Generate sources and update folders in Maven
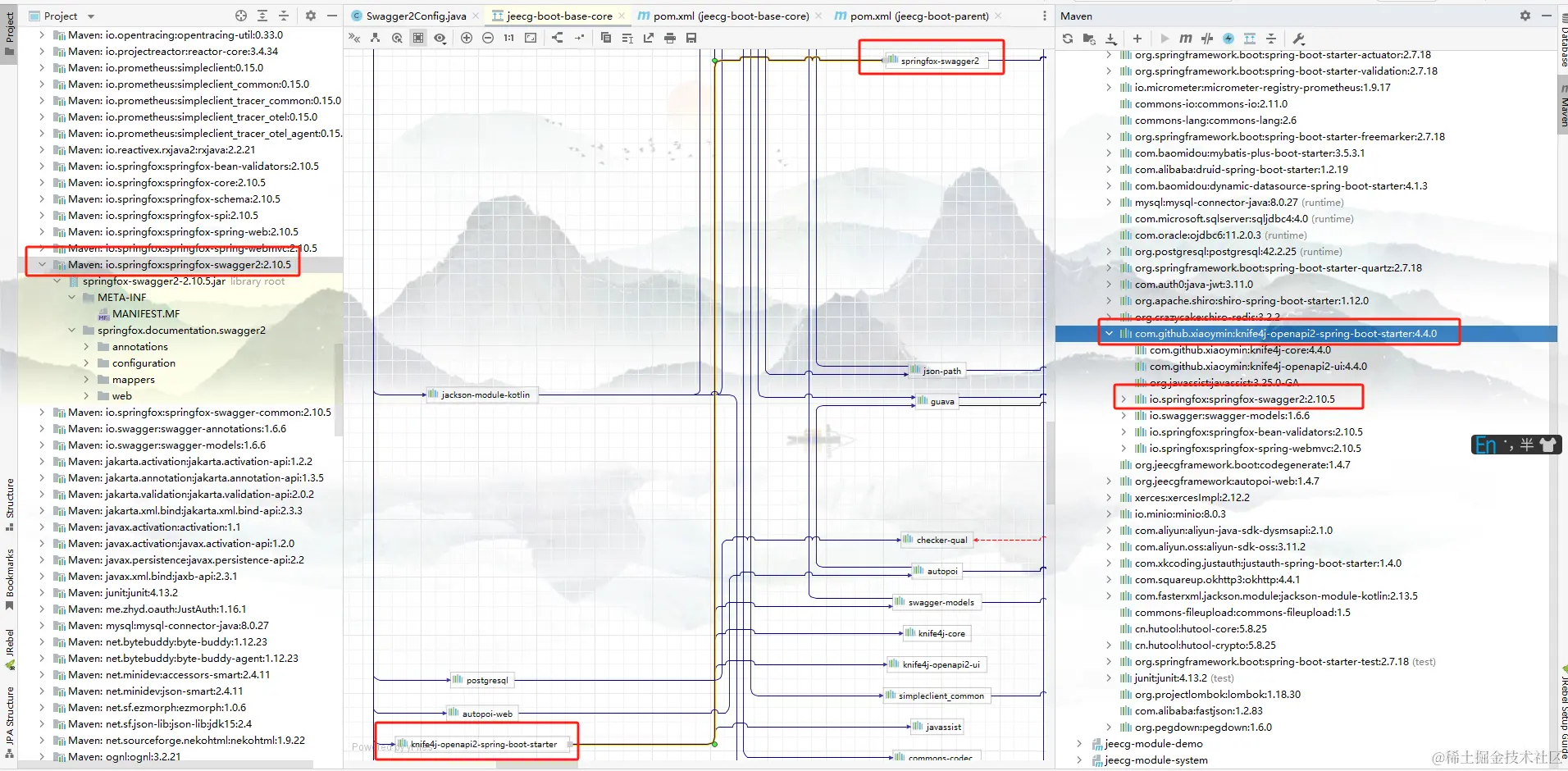This screenshot has height=771, width=1568. [x=1089, y=39]
